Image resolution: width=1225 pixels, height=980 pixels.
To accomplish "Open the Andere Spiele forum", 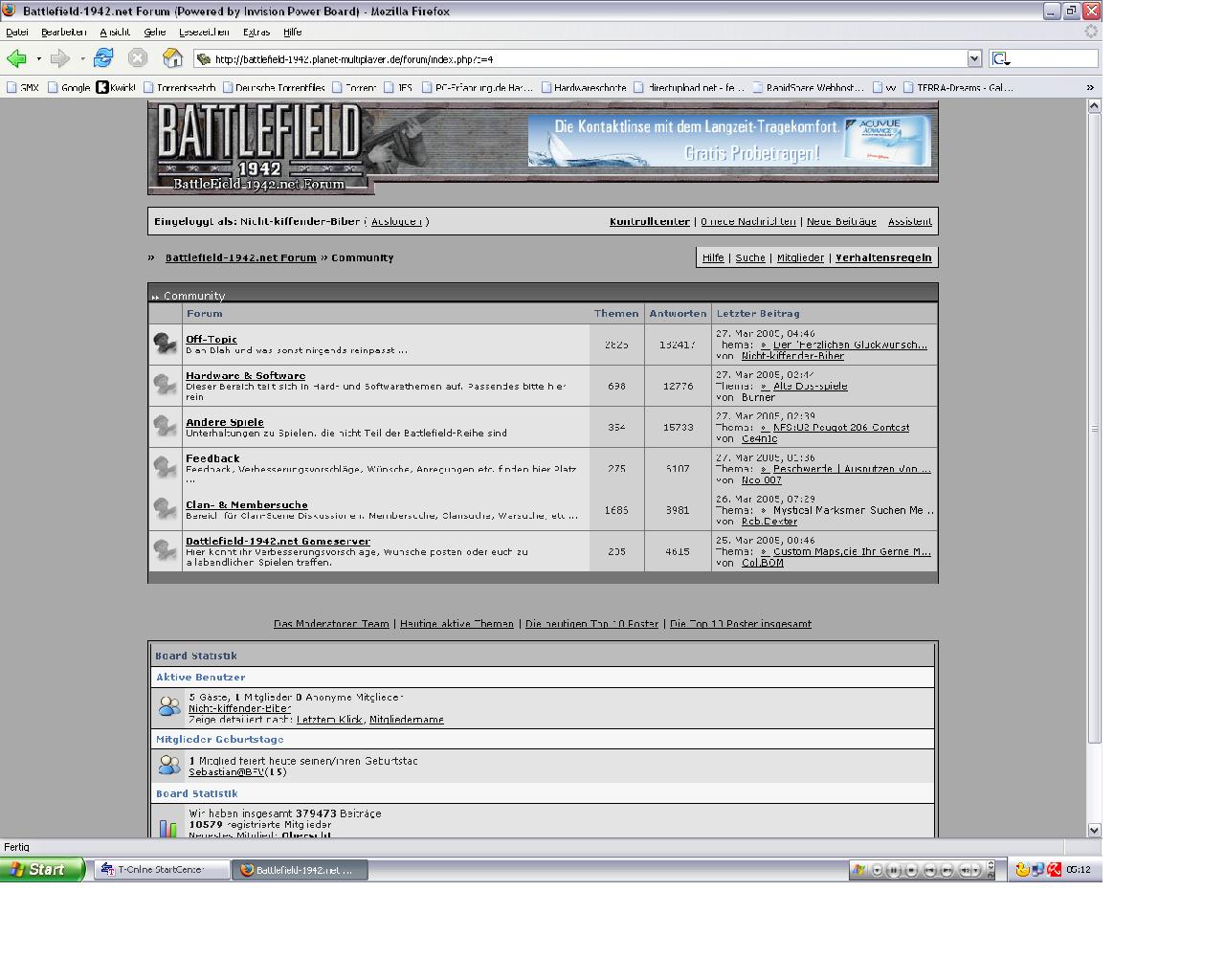I will pyautogui.click(x=225, y=422).
